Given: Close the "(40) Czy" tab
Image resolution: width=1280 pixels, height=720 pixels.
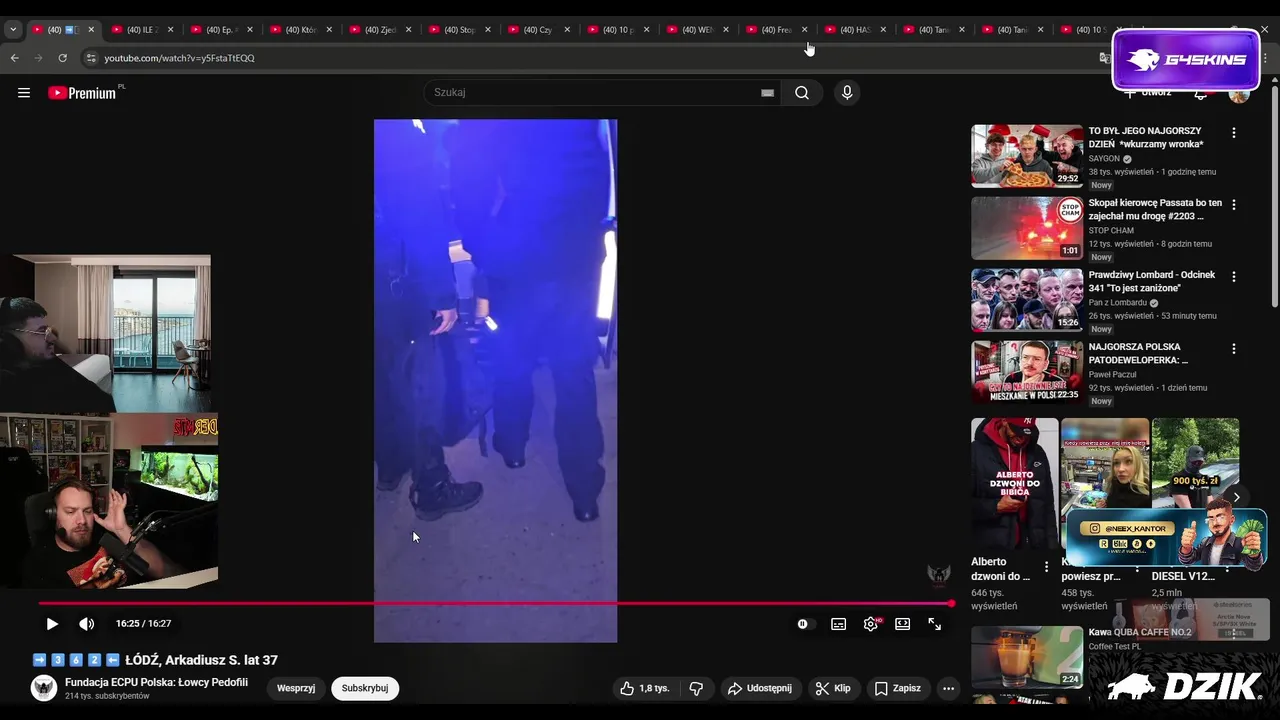Looking at the screenshot, I should [x=567, y=30].
